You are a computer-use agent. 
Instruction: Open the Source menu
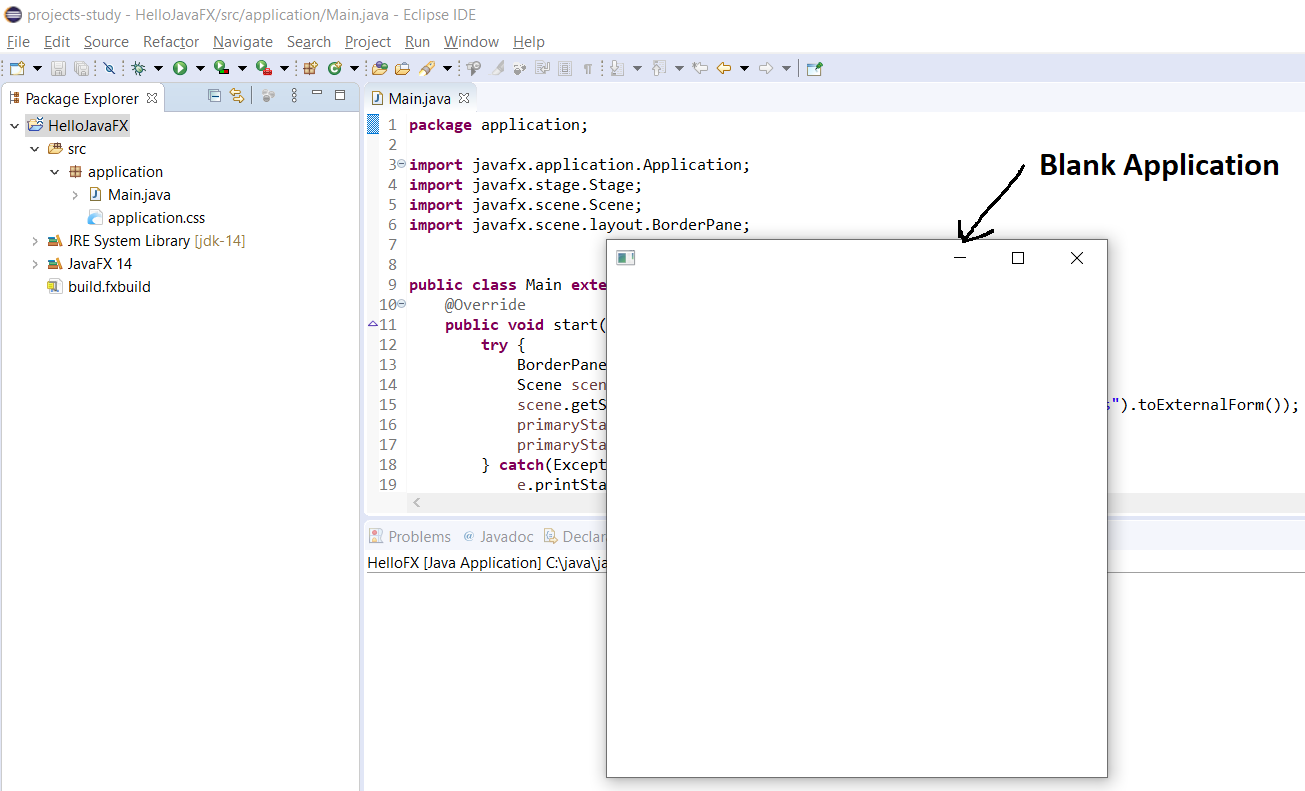tap(106, 41)
